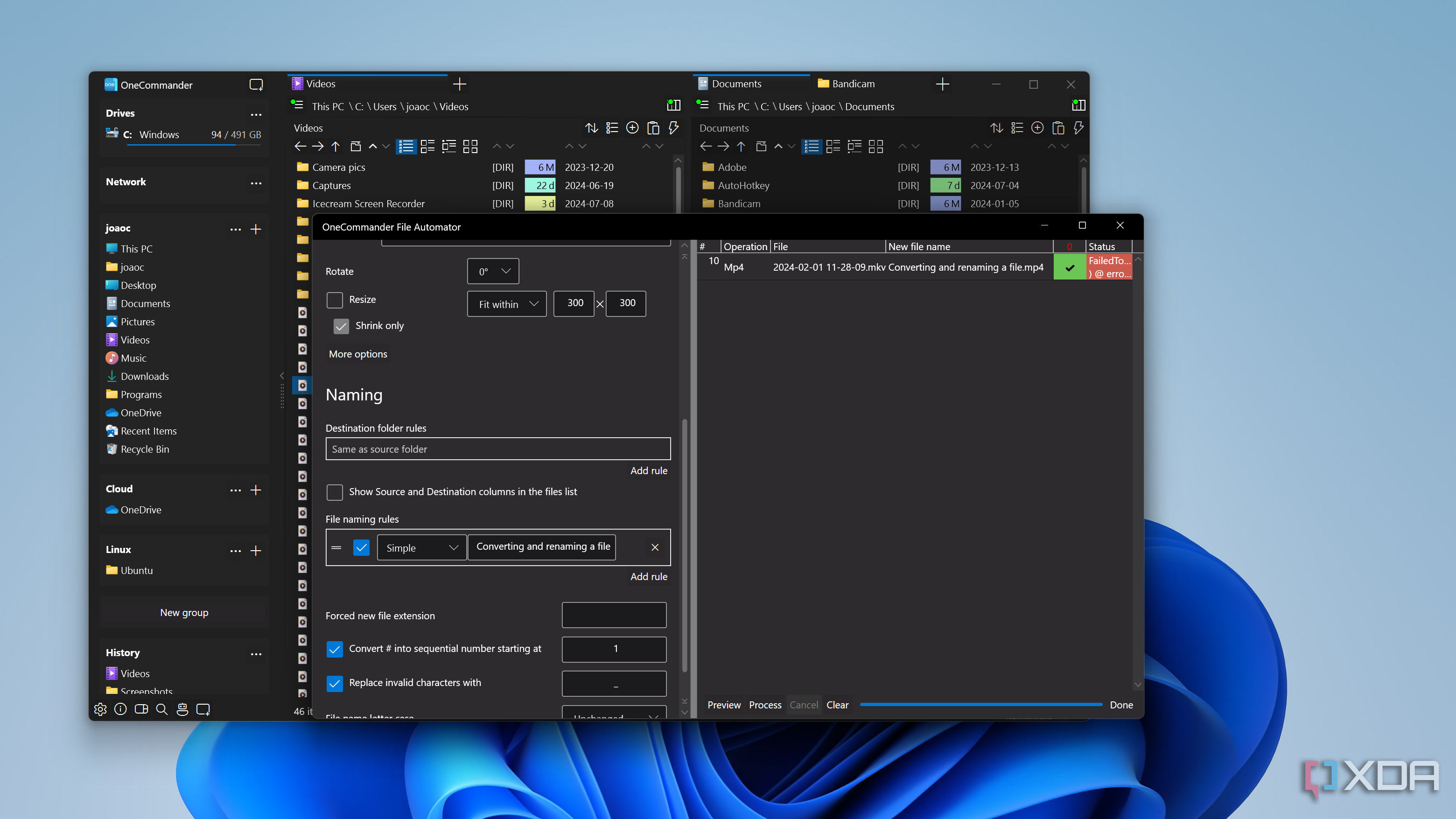This screenshot has height=819, width=1456.
Task: Click the Preview button
Action: pyautogui.click(x=724, y=705)
